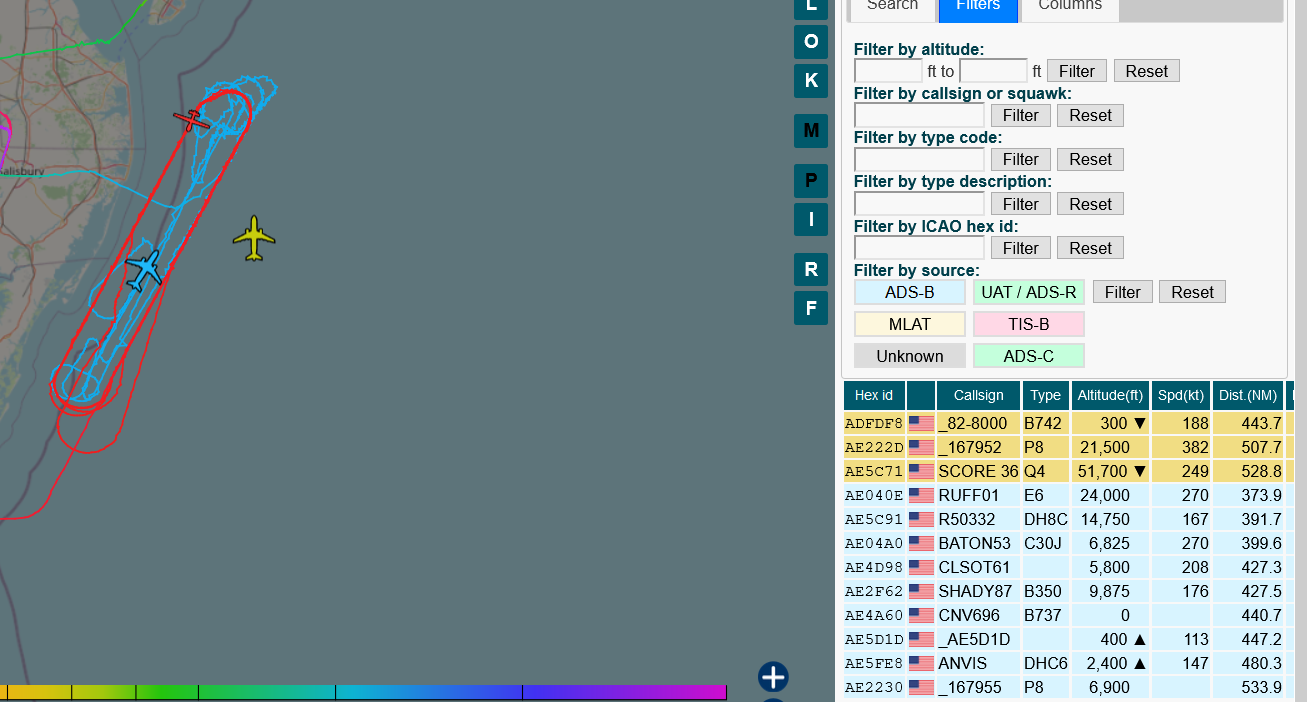
Task: Click distance value 443.7 in the table
Action: click(x=1261, y=423)
